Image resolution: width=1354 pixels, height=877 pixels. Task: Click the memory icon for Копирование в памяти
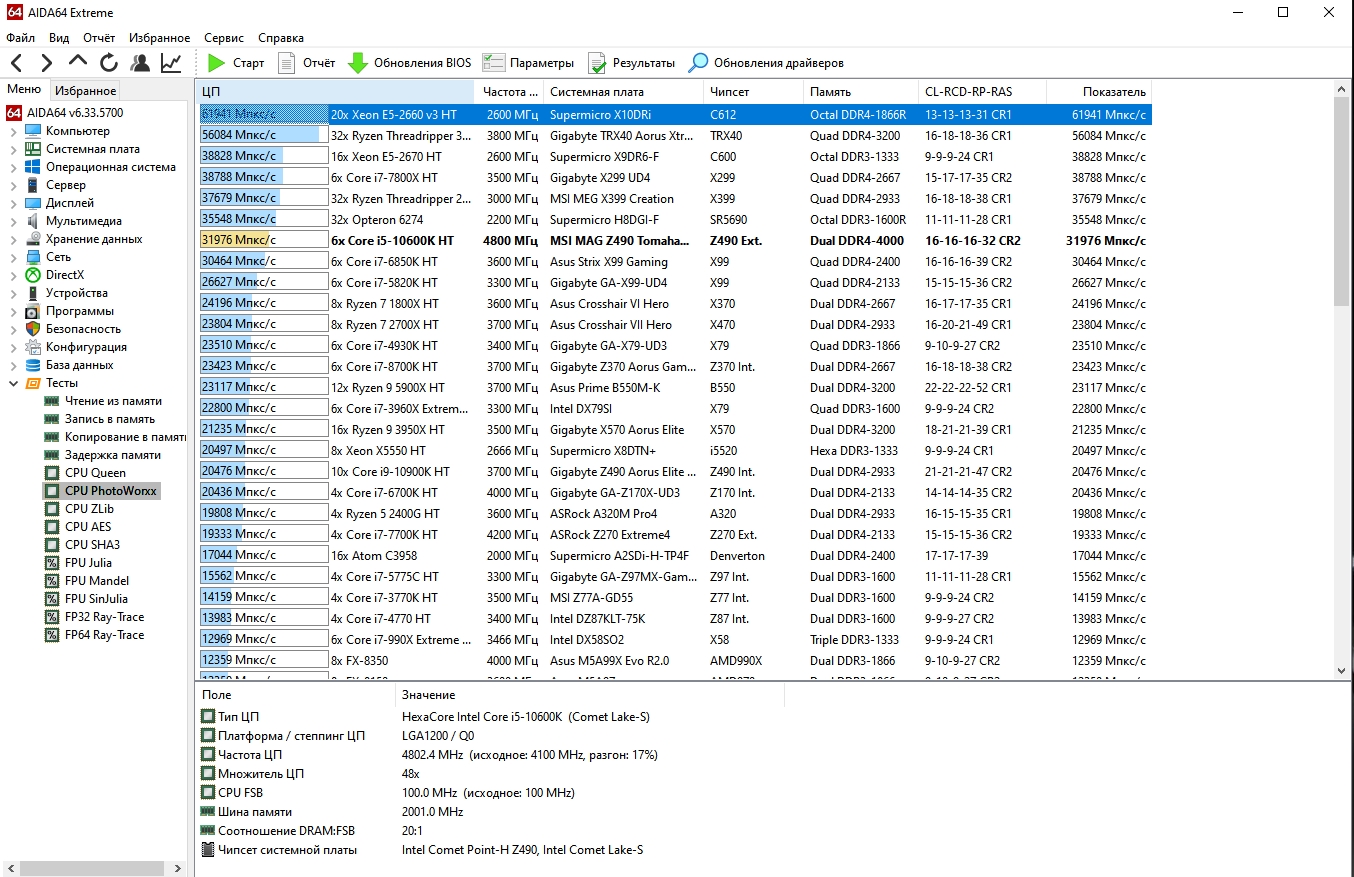tap(52, 437)
